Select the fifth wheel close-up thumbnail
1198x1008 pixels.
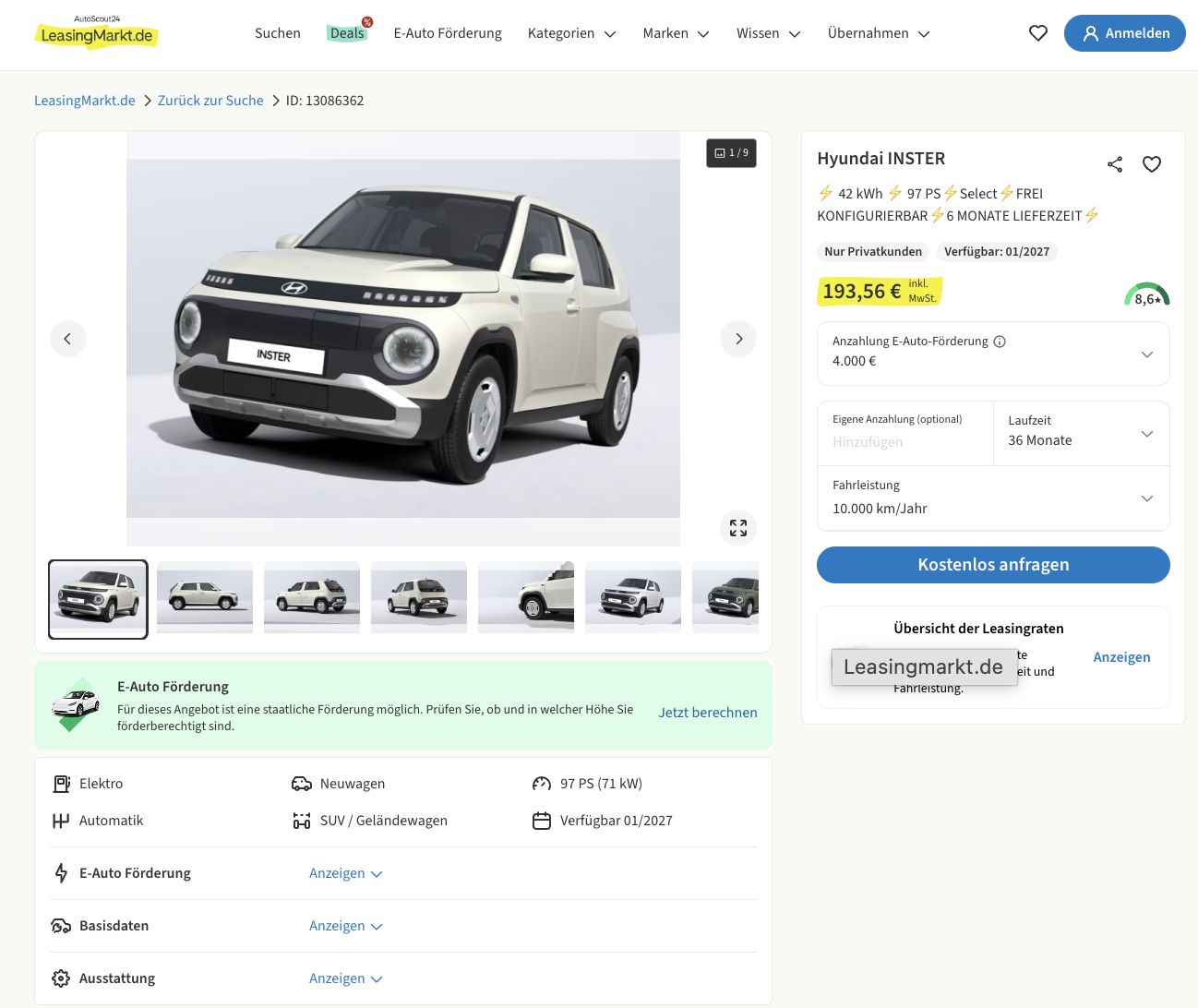[x=526, y=597]
